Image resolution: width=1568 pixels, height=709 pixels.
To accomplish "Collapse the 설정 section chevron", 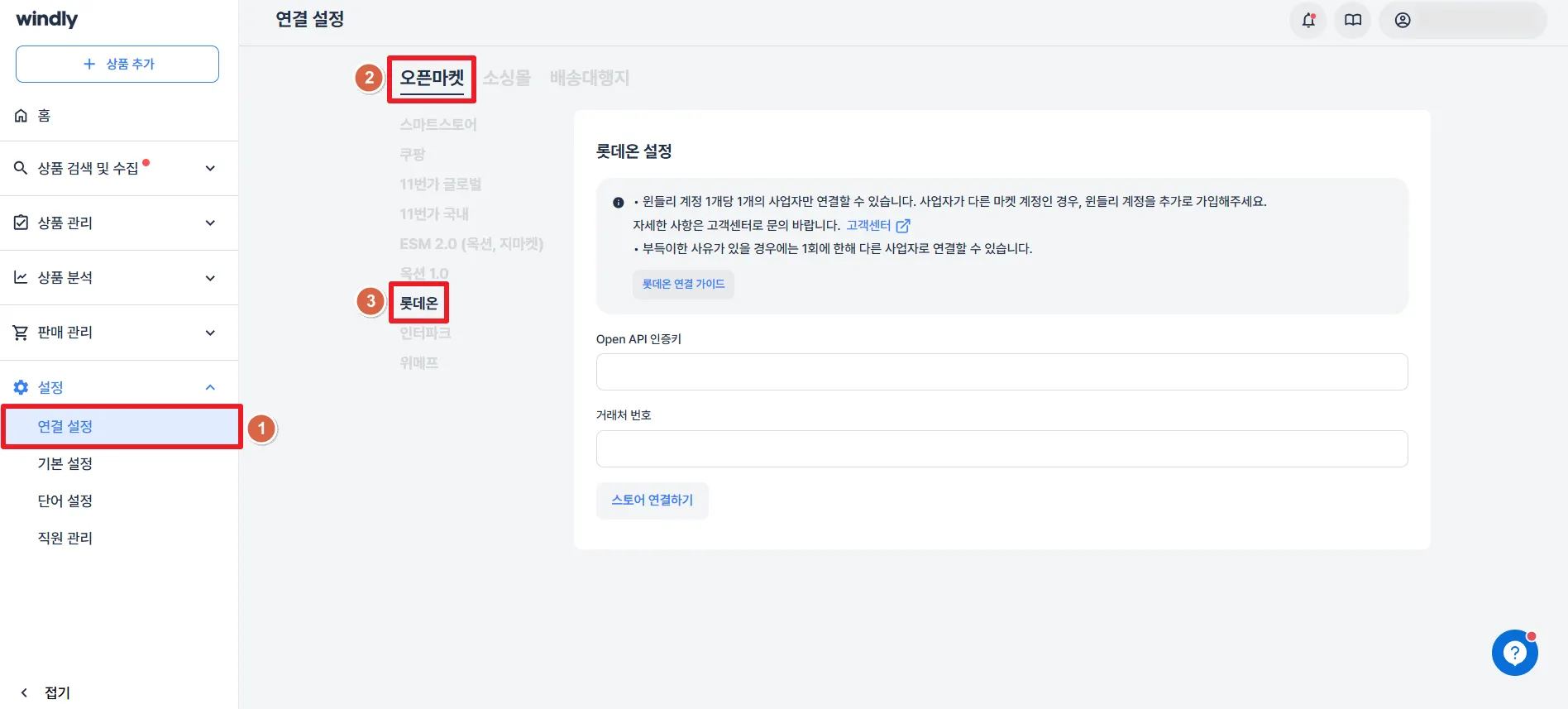I will [210, 387].
